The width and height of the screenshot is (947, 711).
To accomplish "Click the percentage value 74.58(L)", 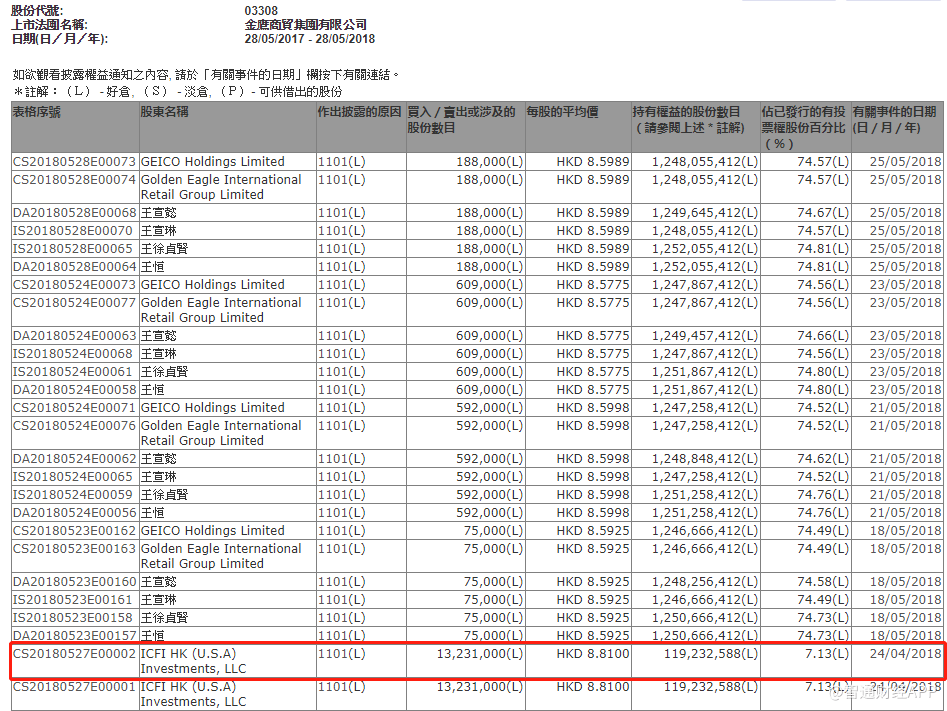I will [x=823, y=582].
